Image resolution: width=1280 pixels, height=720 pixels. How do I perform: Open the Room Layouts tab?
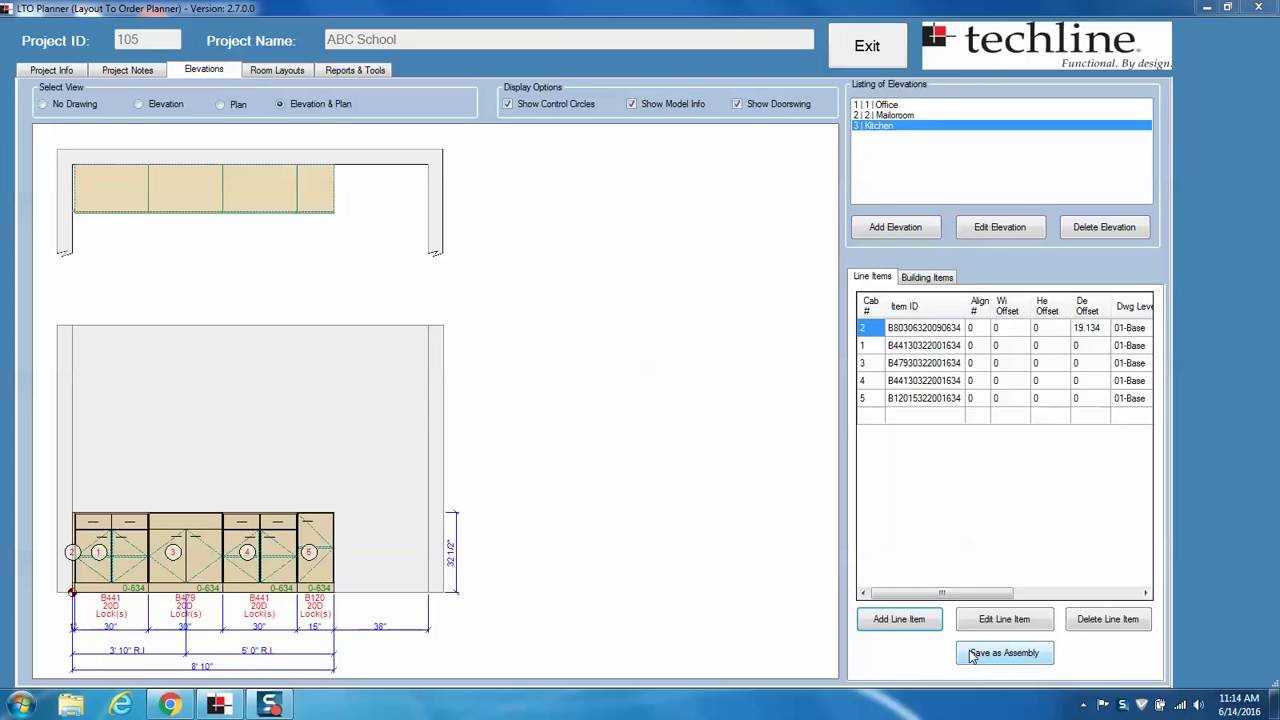tap(277, 70)
